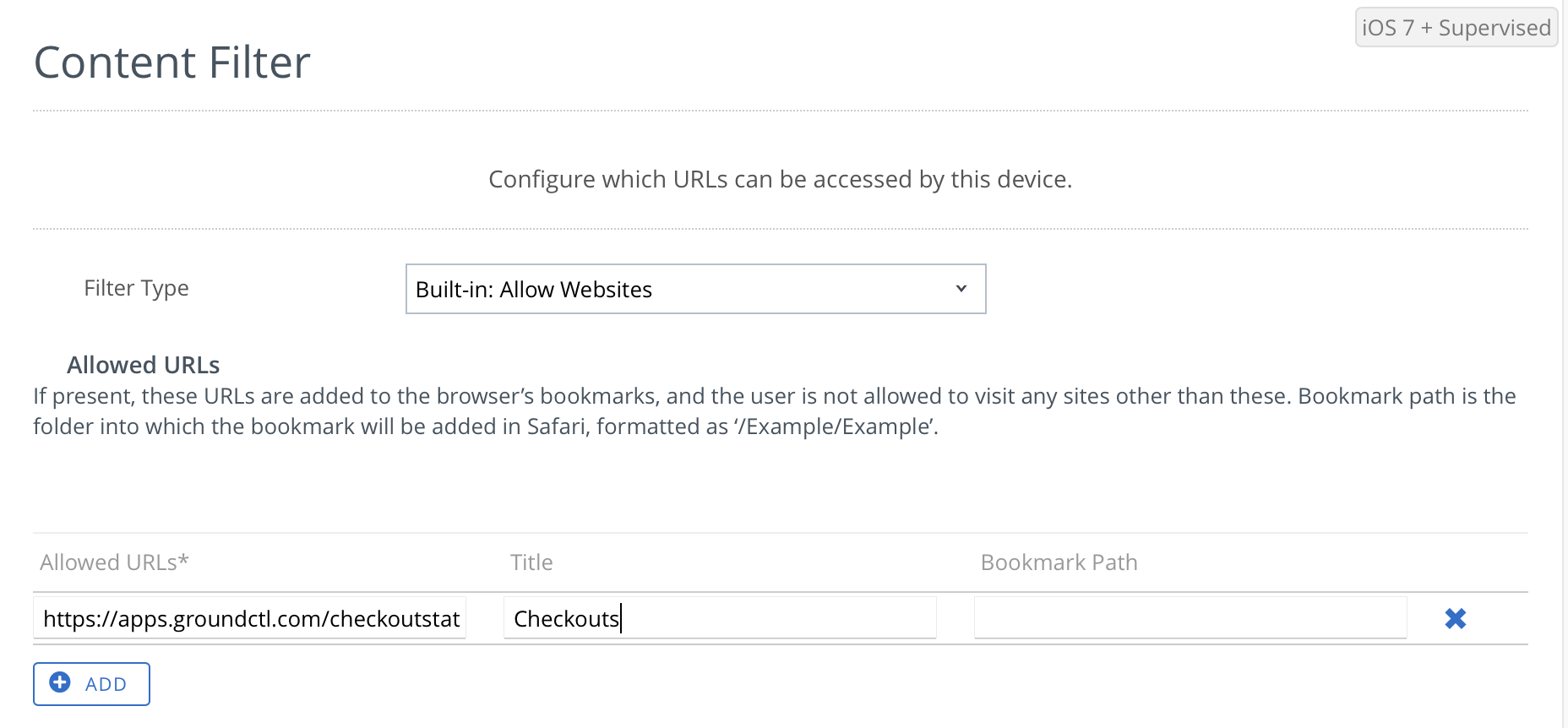Viewport: 1568px width, 728px height.
Task: Click the bold Allowed URLs section heading
Action: pos(144,365)
